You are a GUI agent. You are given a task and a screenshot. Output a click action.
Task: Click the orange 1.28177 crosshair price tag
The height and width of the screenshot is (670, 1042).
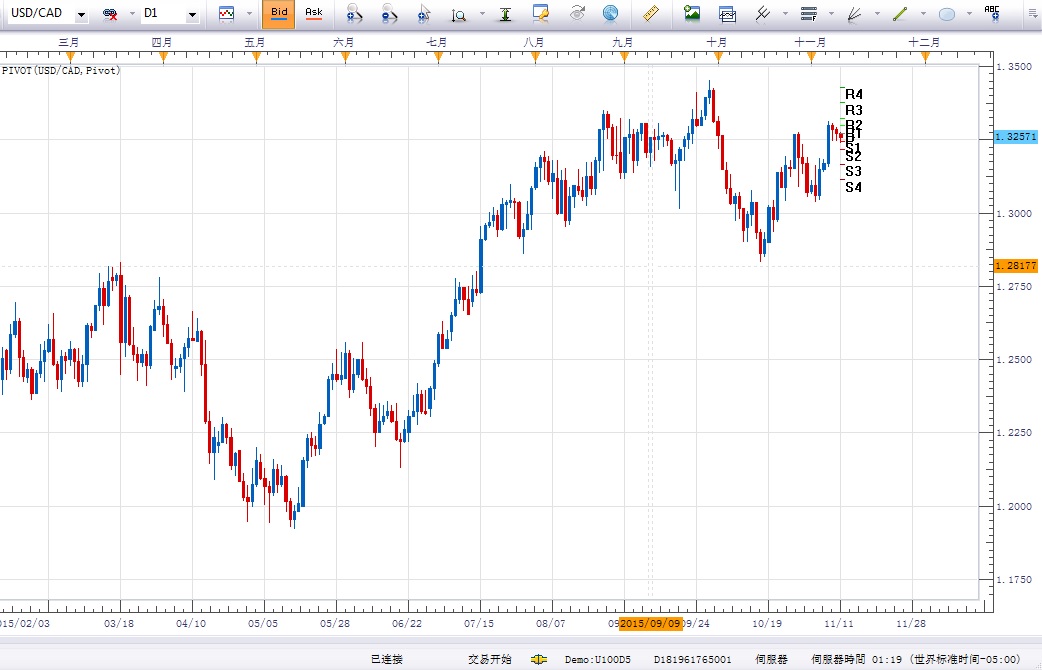pos(1015,265)
